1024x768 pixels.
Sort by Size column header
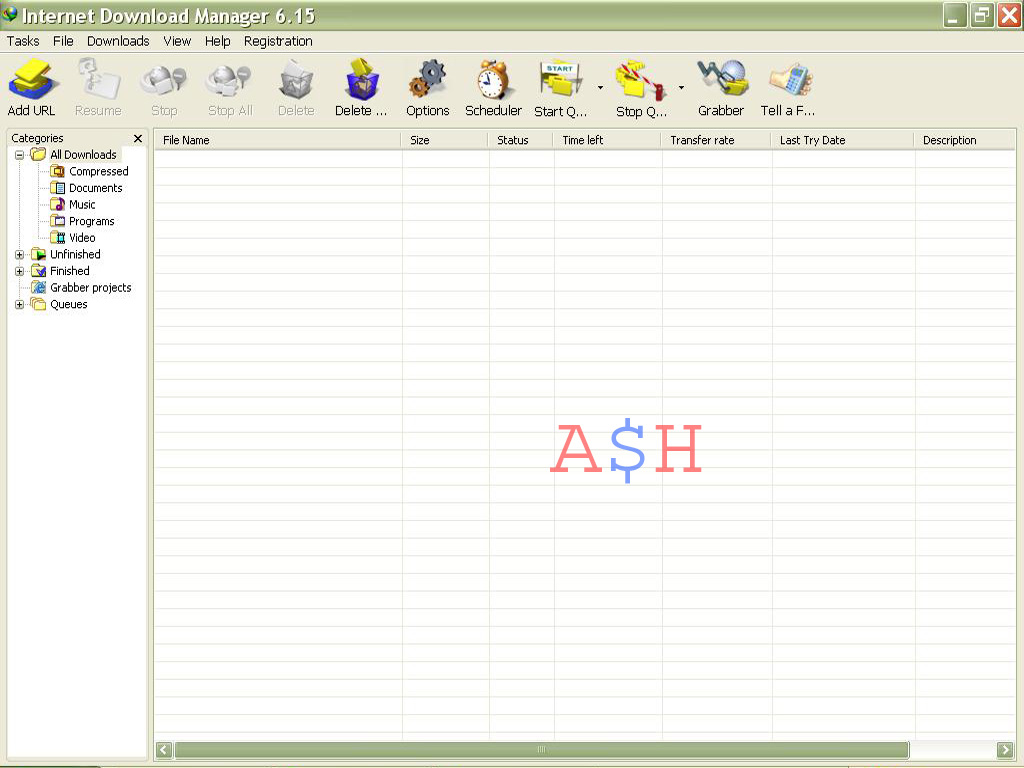pos(445,140)
